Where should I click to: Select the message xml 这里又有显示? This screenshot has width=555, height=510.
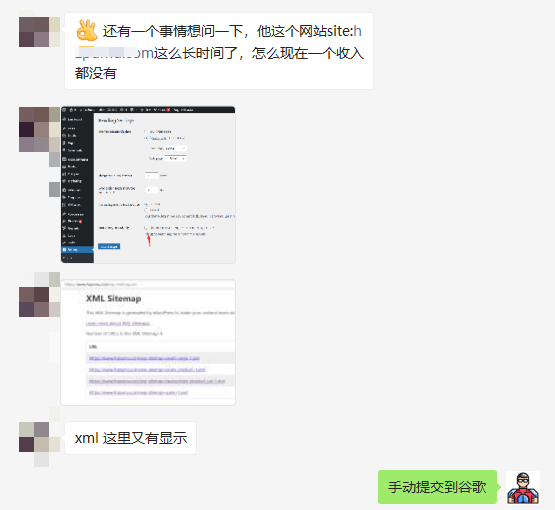pos(131,438)
